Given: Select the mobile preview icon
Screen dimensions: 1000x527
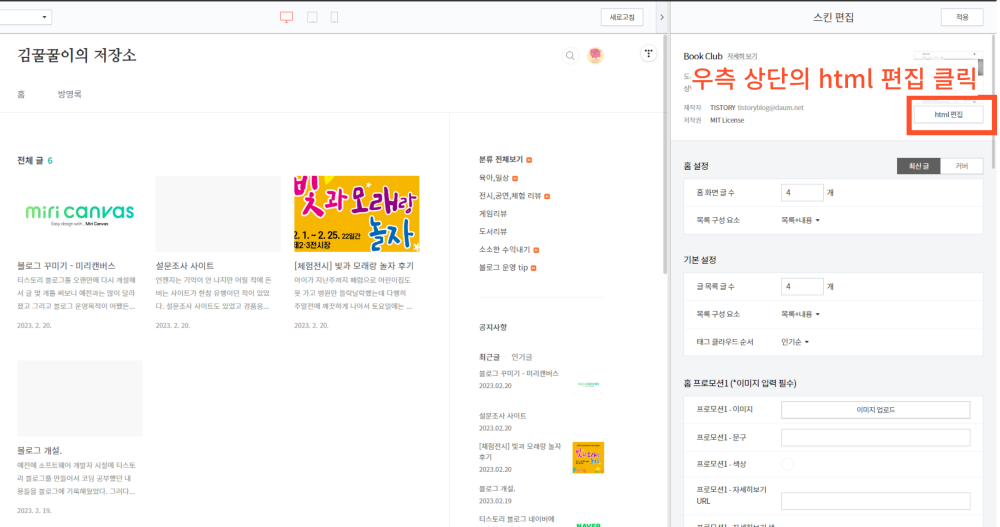Looking at the screenshot, I should coord(334,17).
